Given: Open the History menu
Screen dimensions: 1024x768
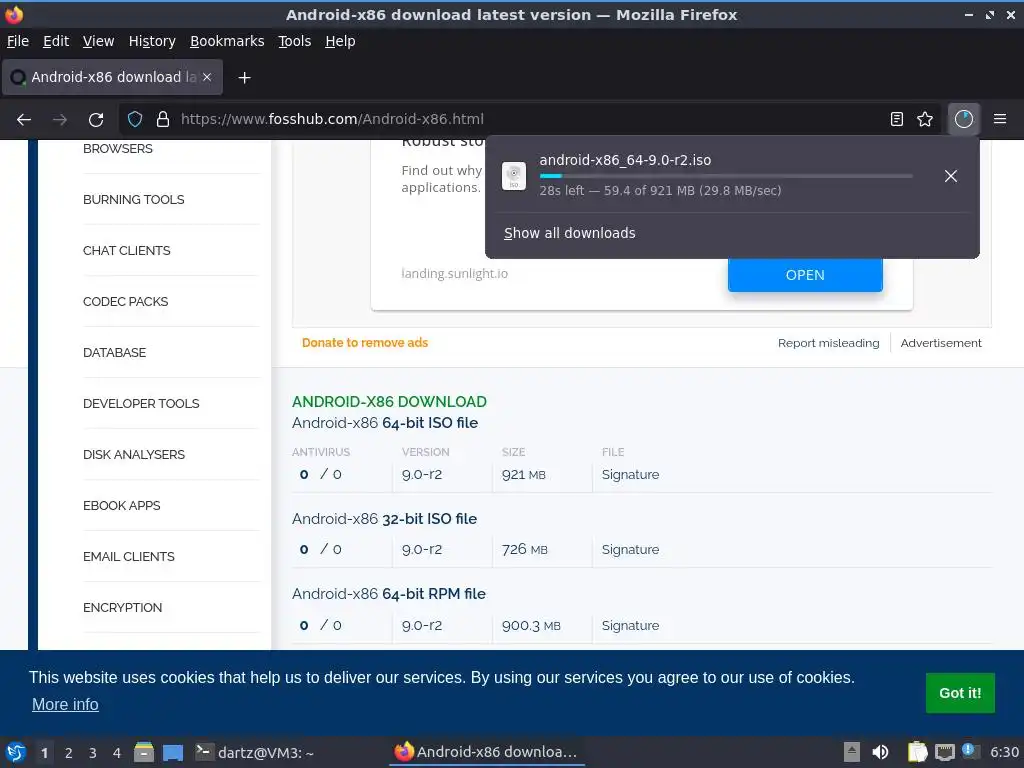Looking at the screenshot, I should [x=152, y=41].
